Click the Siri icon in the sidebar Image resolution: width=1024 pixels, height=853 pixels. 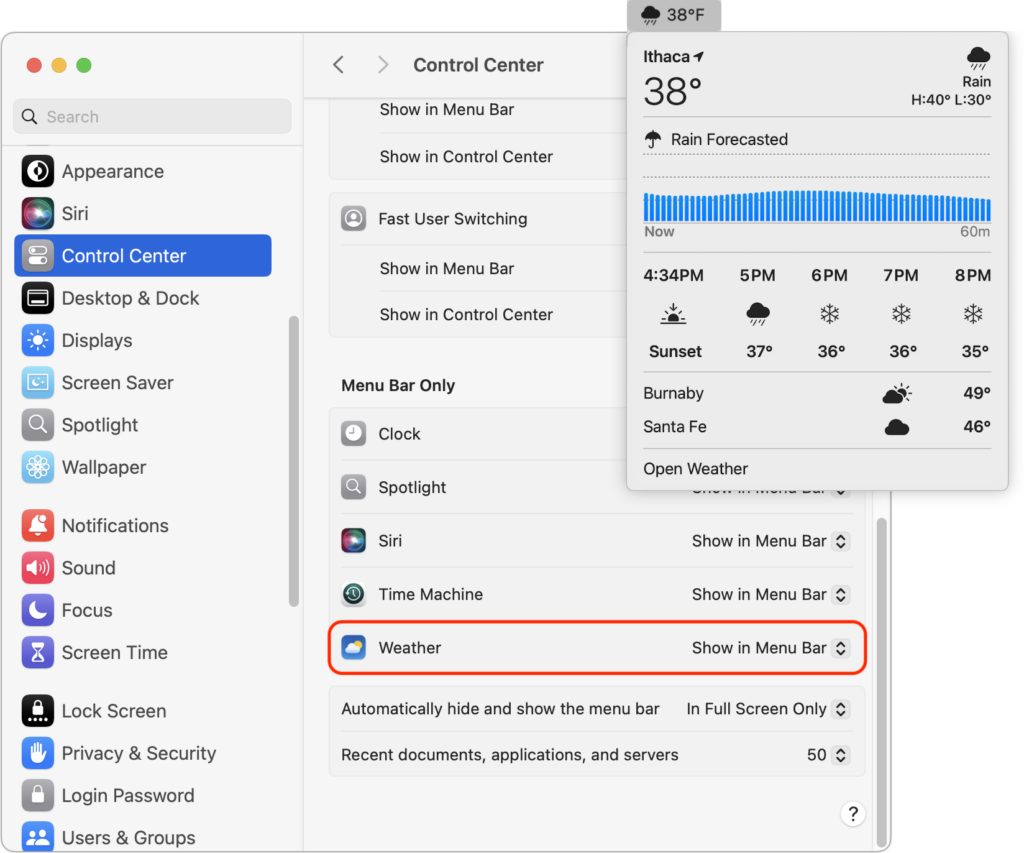click(38, 214)
